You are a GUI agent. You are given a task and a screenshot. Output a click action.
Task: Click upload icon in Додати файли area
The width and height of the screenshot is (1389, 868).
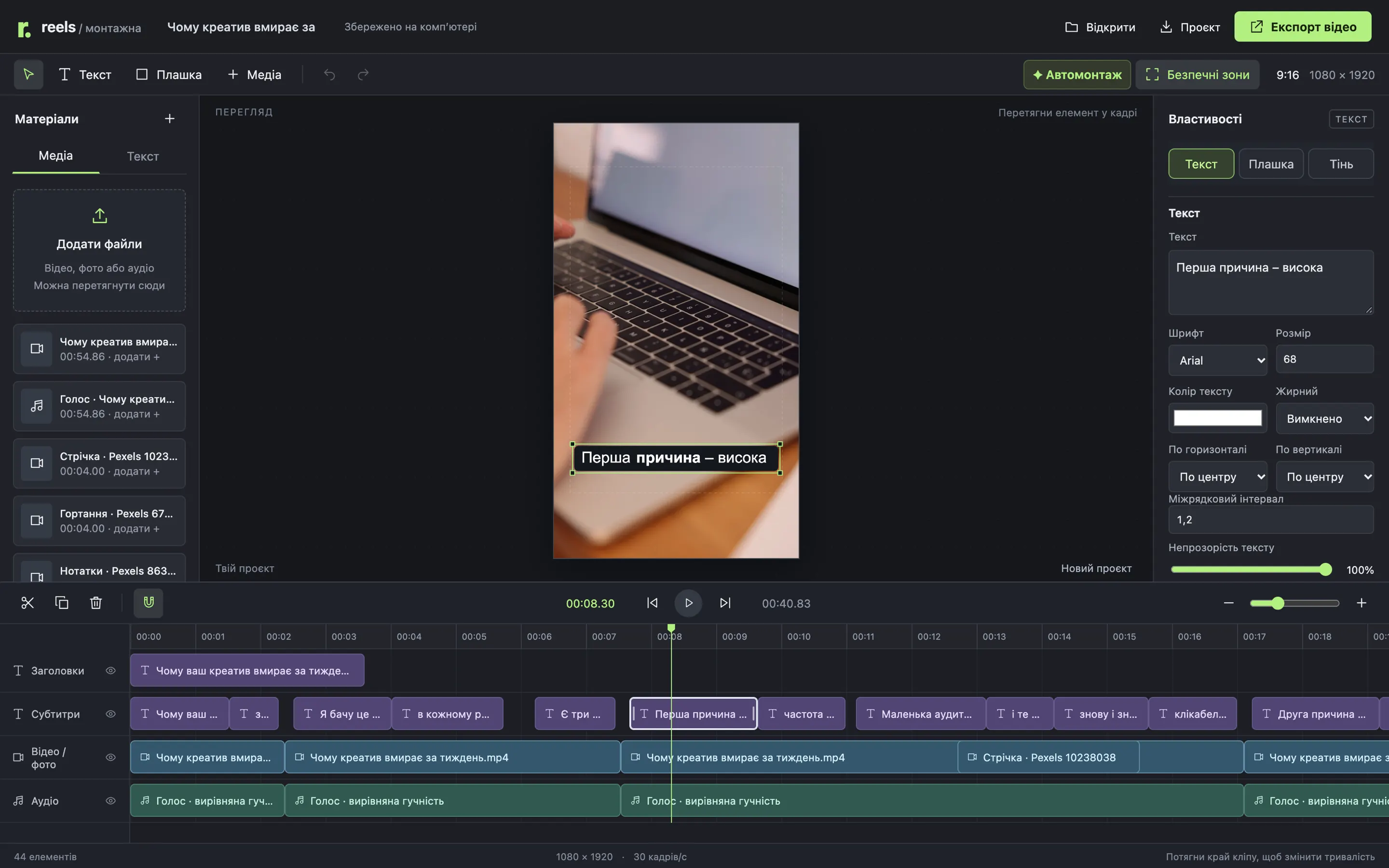point(100,216)
